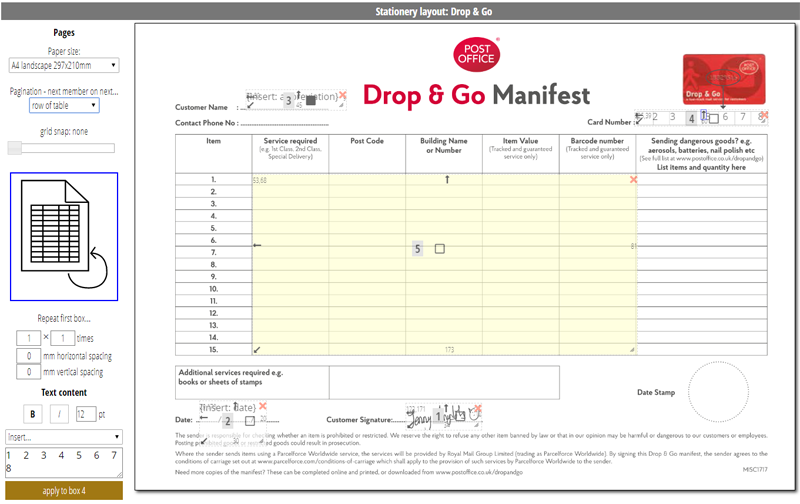Toggle the filled square icon in box 3
Screen dimensions: 800x504
click(311, 101)
